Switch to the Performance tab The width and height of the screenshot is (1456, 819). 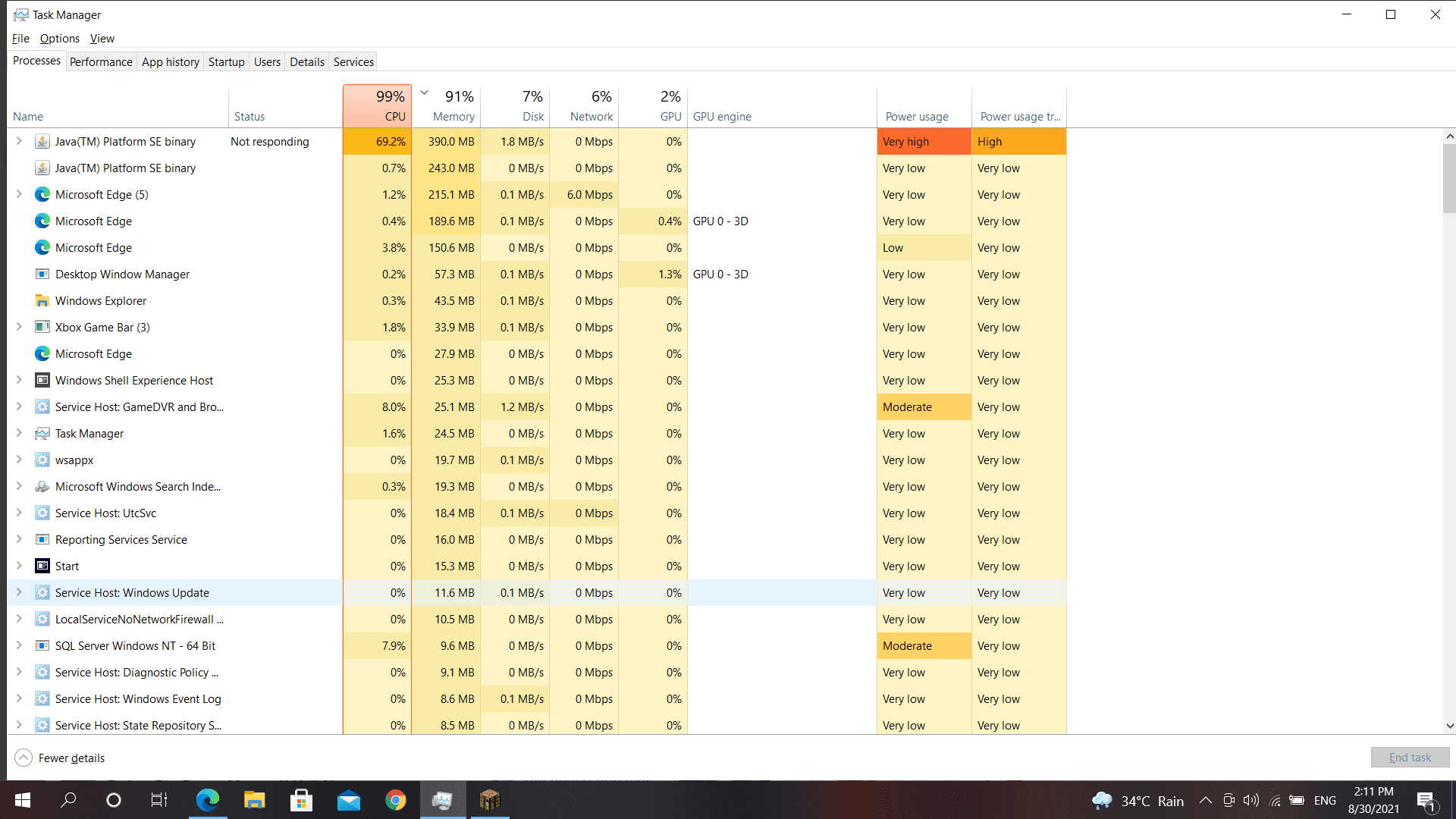point(101,62)
